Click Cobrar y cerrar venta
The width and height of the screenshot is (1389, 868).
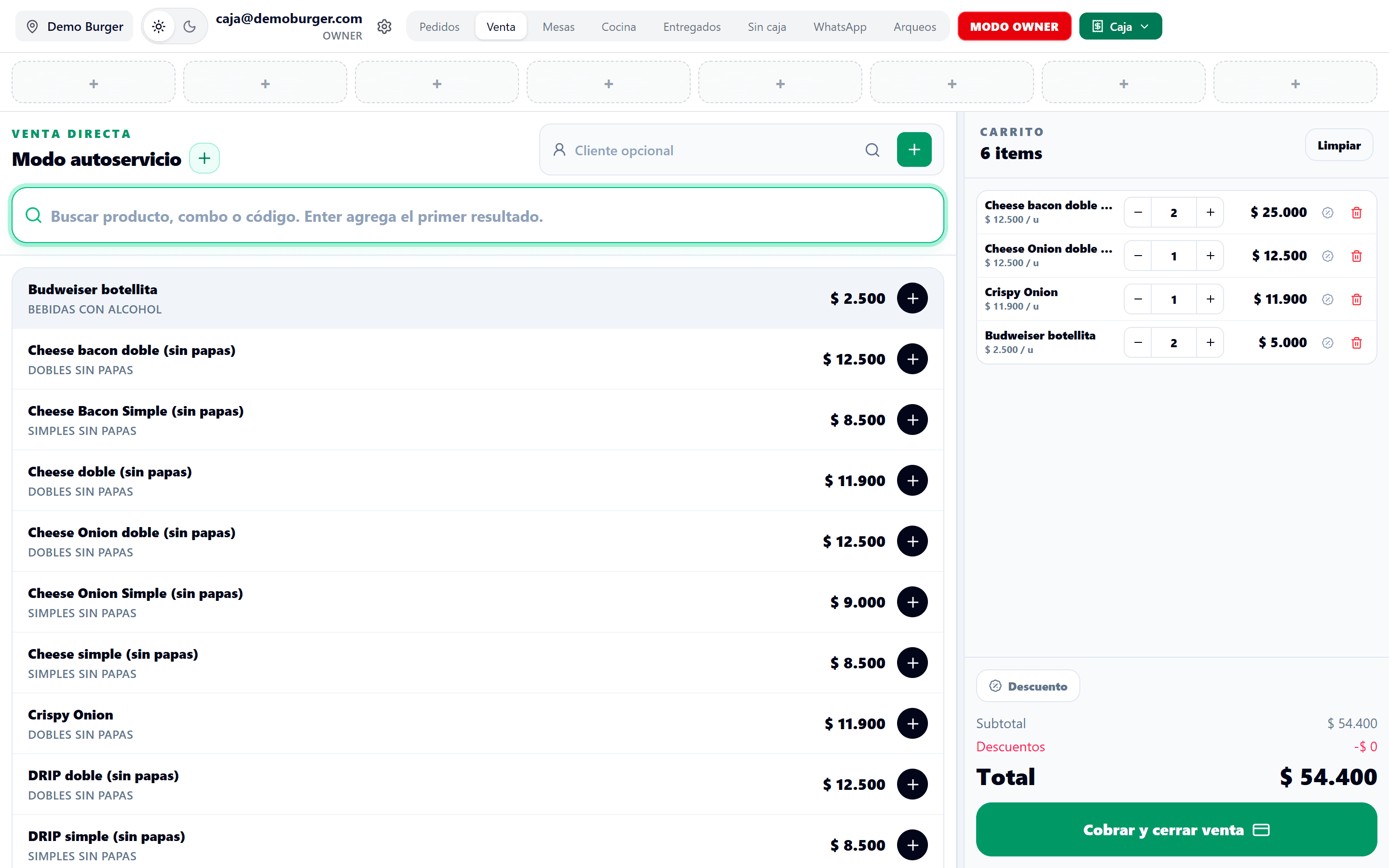click(1176, 829)
